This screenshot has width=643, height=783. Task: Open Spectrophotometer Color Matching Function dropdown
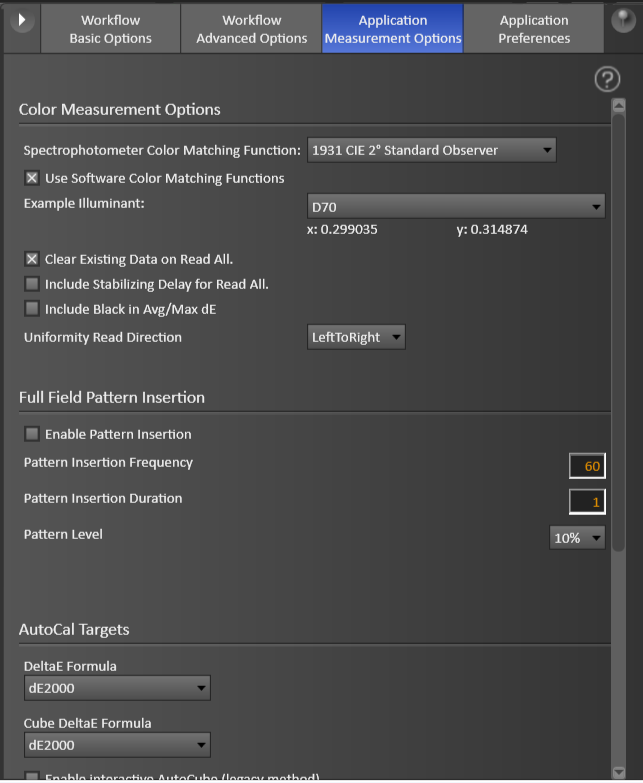point(431,150)
